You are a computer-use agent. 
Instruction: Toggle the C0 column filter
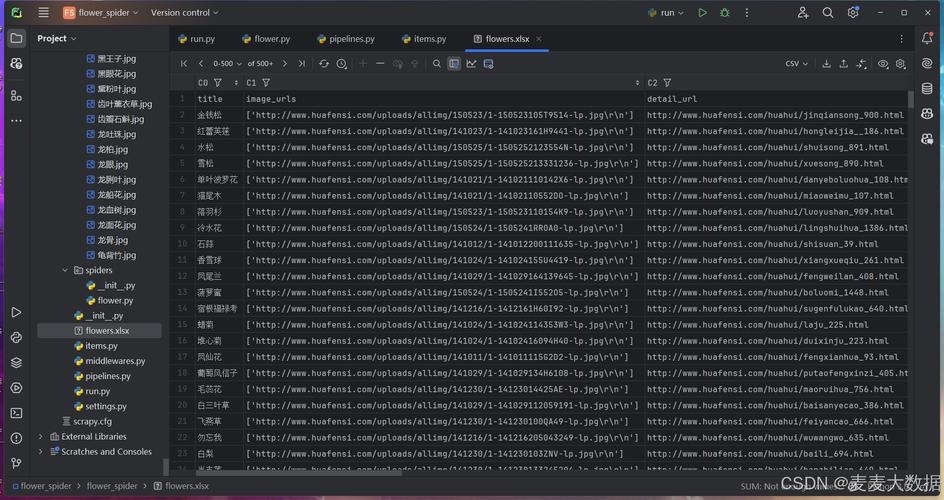pos(218,83)
